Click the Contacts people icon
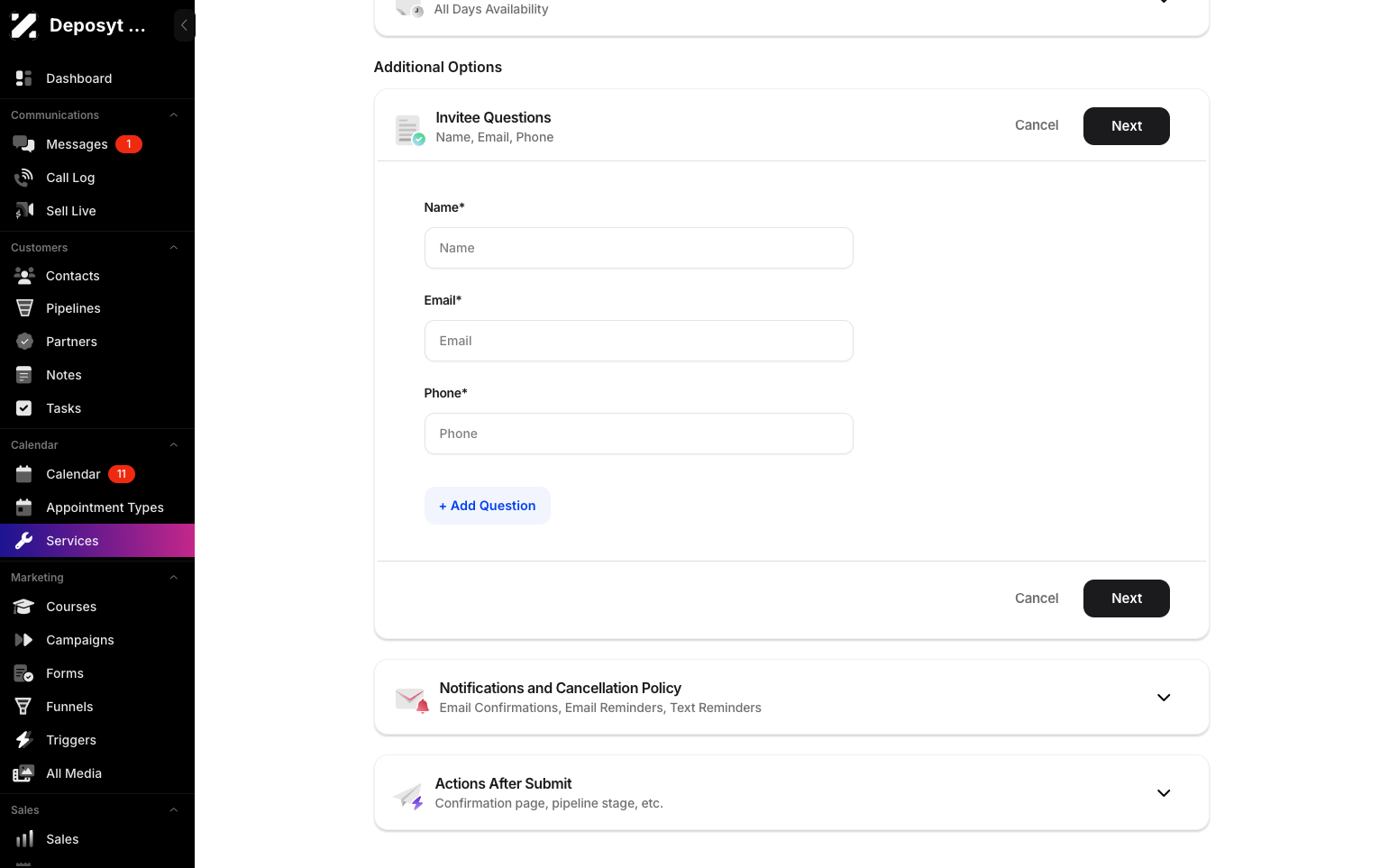The height and width of the screenshot is (868, 1389). (x=24, y=276)
